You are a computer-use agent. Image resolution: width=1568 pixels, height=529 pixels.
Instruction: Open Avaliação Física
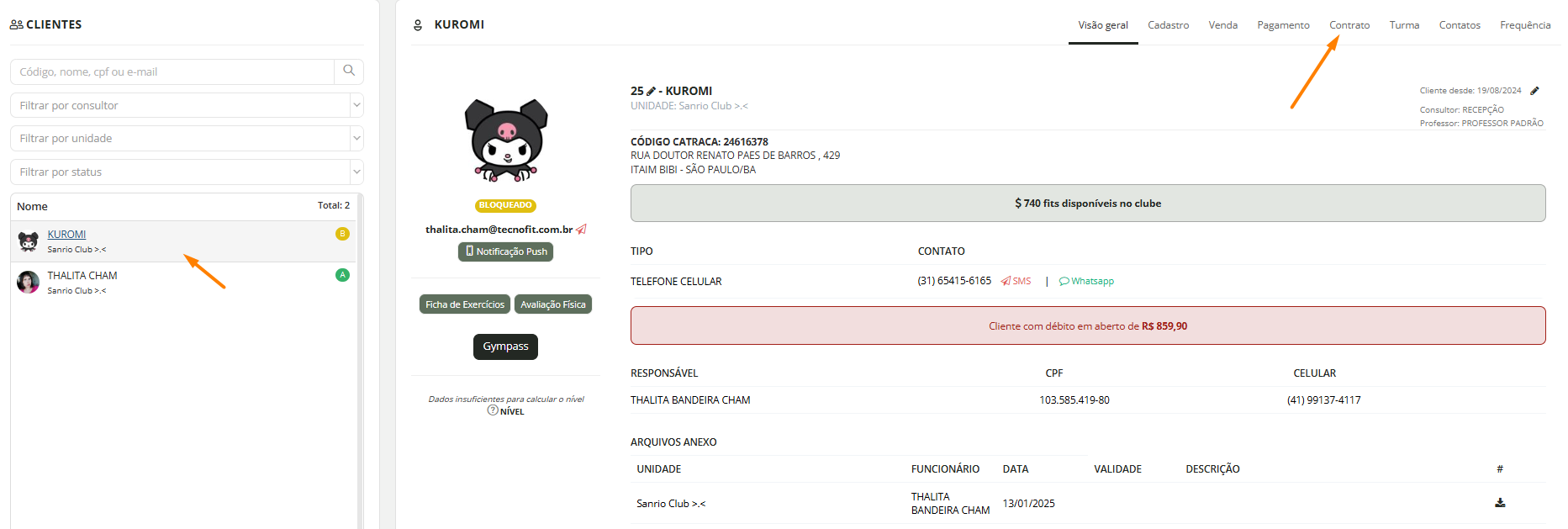[x=553, y=304]
